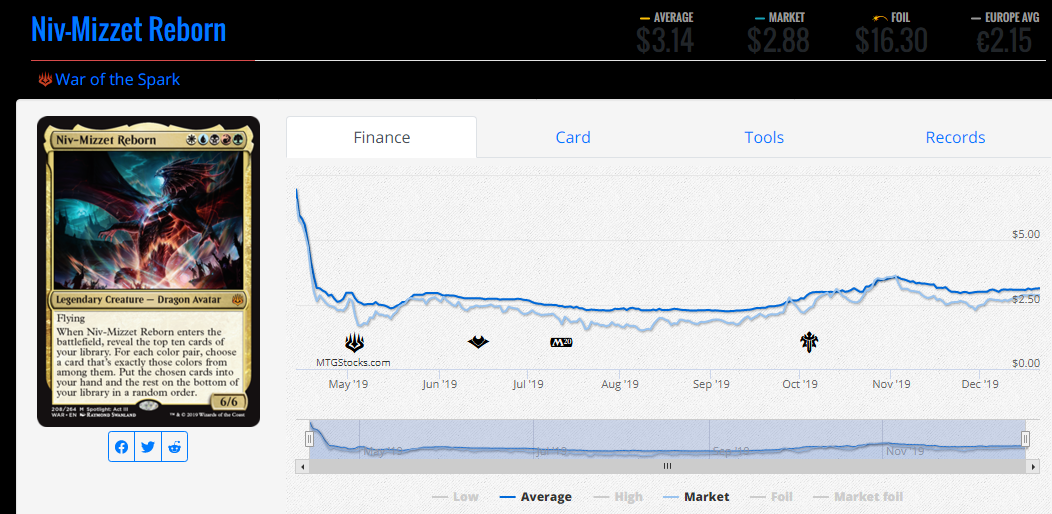This screenshot has width=1052, height=514.
Task: Switch to the Tools tab
Action: (x=764, y=138)
